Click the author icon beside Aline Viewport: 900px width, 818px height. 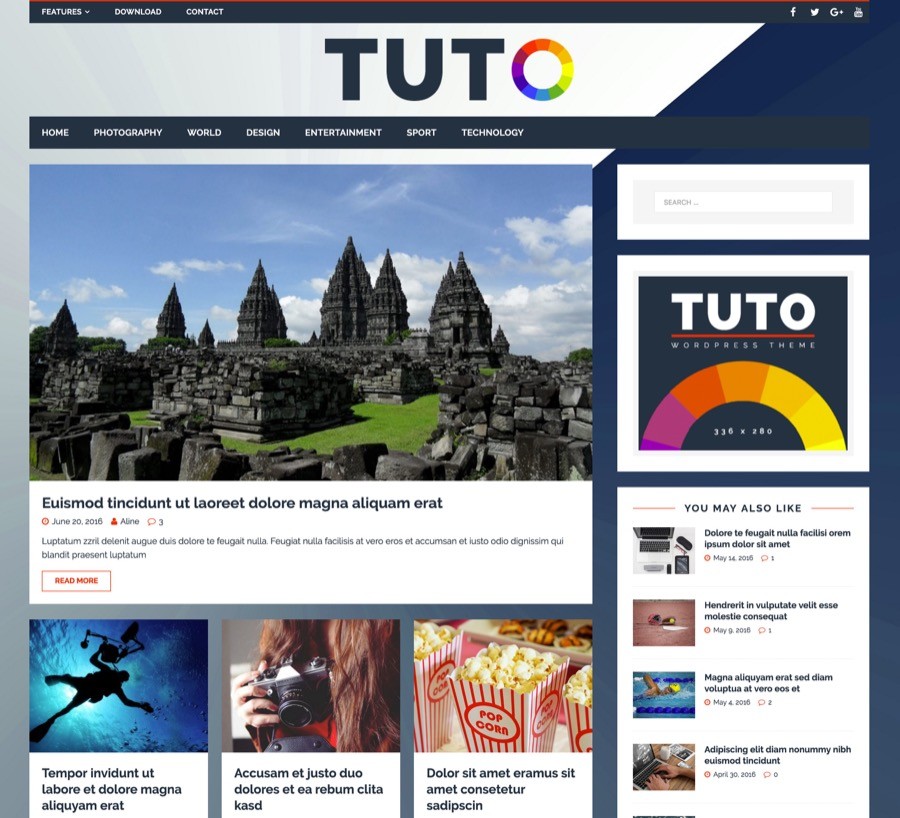(114, 522)
